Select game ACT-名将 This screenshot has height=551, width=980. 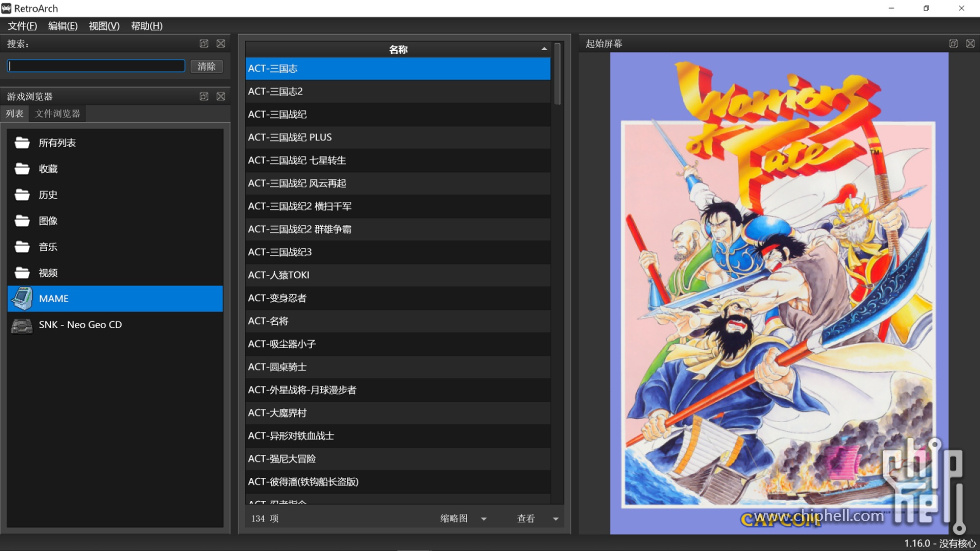(398, 321)
